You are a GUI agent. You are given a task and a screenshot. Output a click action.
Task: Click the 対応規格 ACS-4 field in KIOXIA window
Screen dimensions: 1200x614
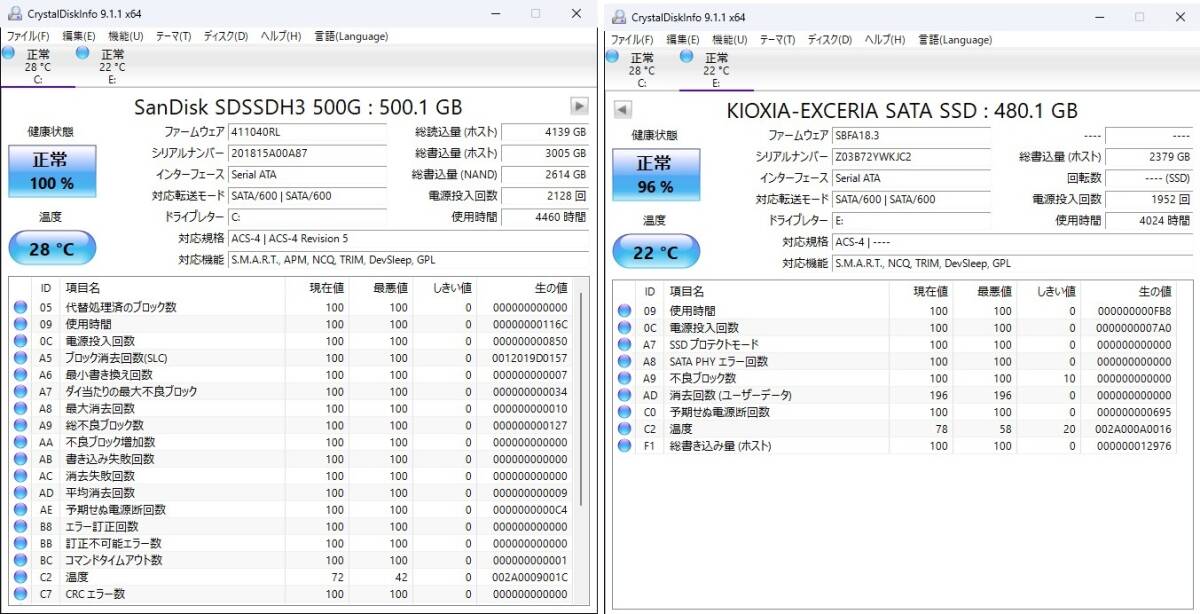1012,242
